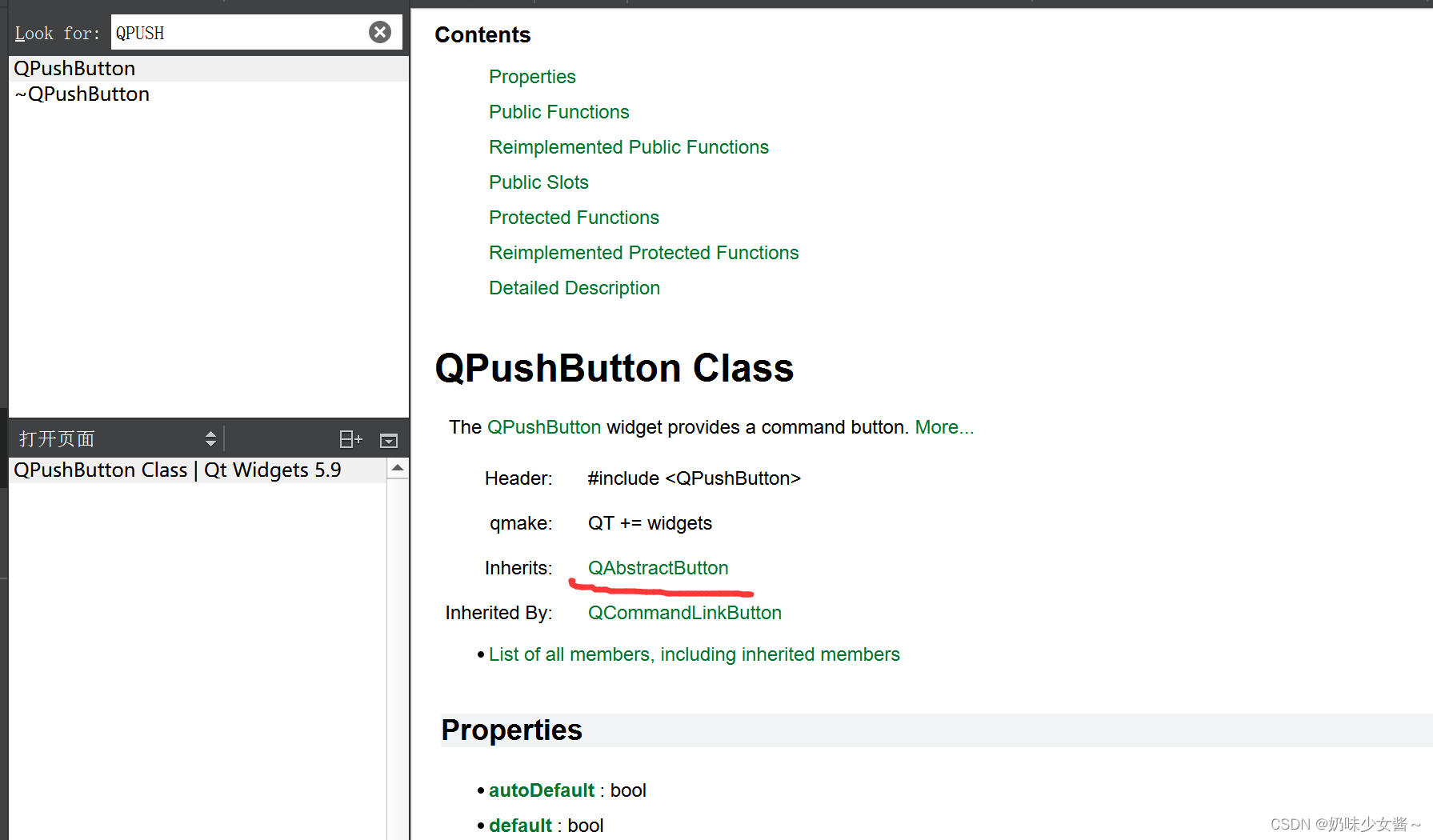This screenshot has width=1433, height=840.
Task: Jump to Detailed Description
Action: (x=574, y=288)
